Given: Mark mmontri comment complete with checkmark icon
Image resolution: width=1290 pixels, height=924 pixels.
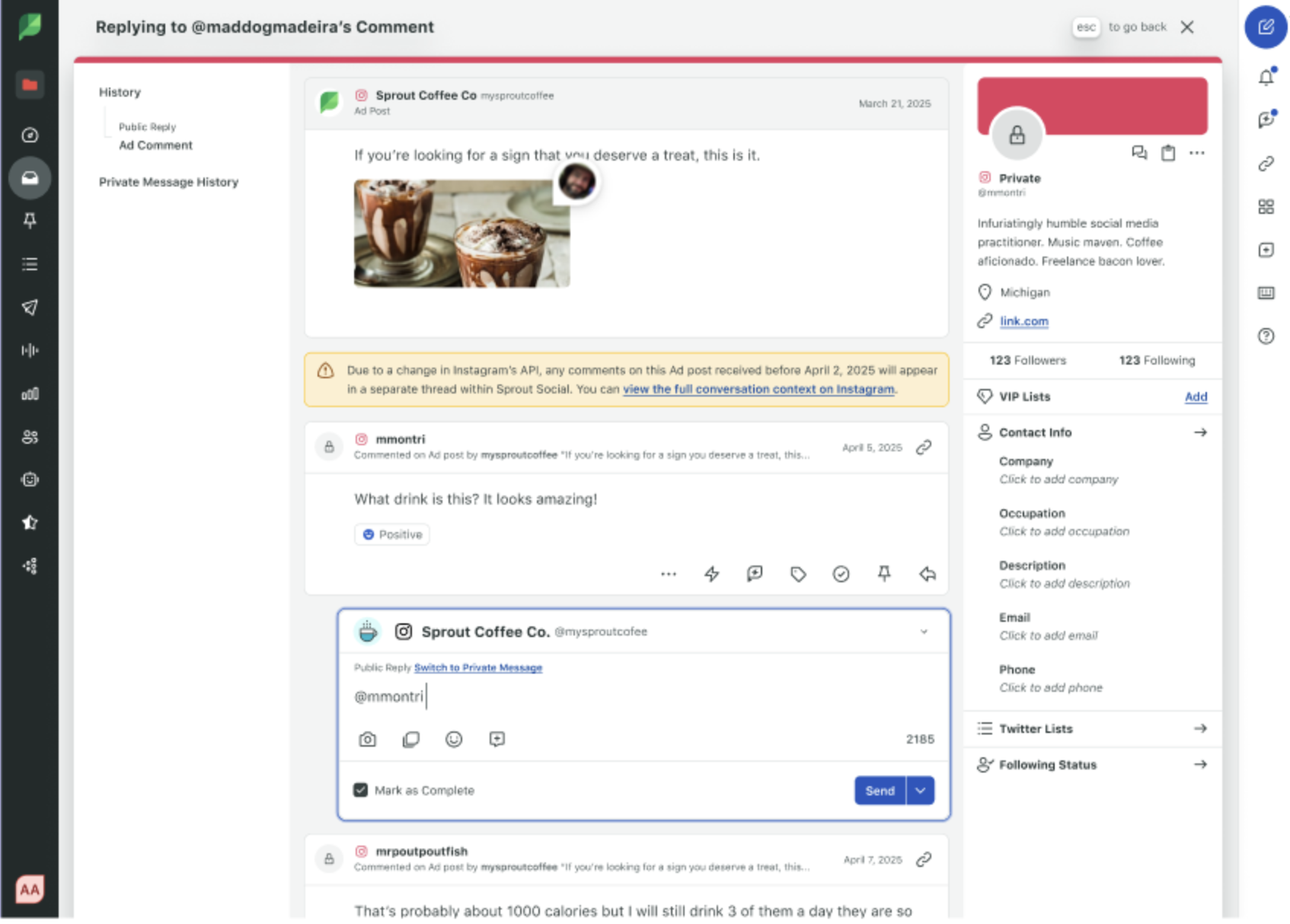Looking at the screenshot, I should [x=841, y=574].
